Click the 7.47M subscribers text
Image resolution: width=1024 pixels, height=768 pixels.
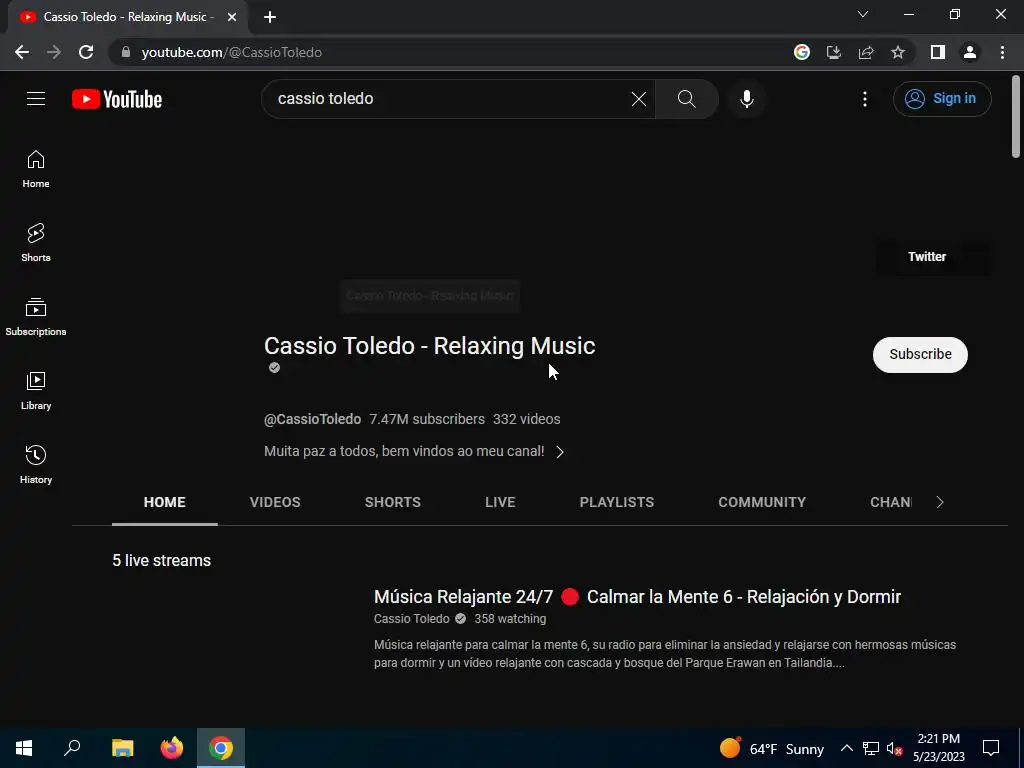click(x=427, y=419)
